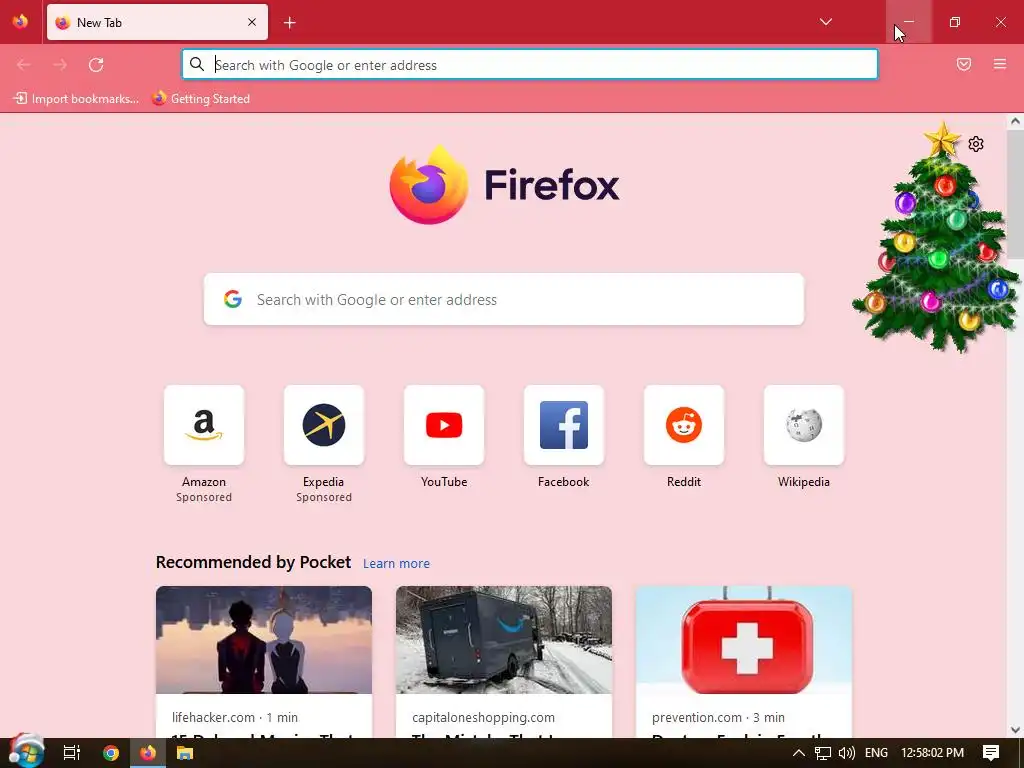Expand the list all tabs chevron
Viewport: 1024px width, 768px height.
pyautogui.click(x=825, y=22)
